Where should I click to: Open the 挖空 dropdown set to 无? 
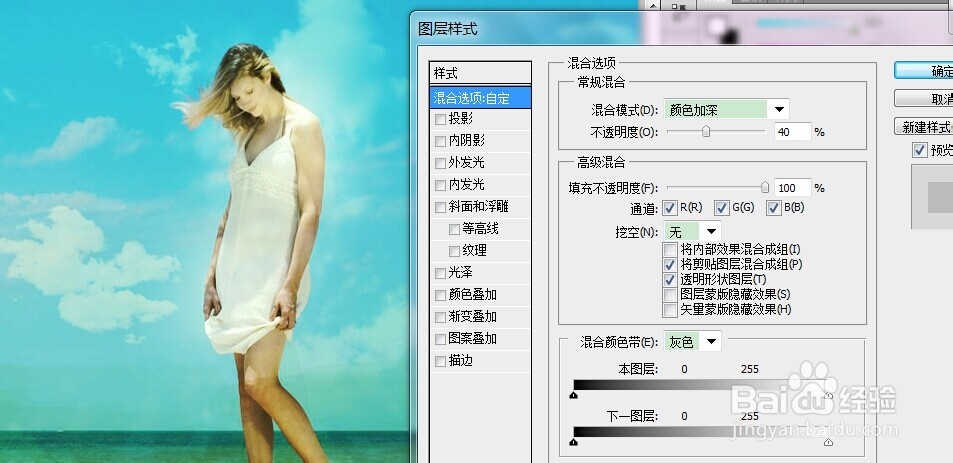pyautogui.click(x=693, y=232)
